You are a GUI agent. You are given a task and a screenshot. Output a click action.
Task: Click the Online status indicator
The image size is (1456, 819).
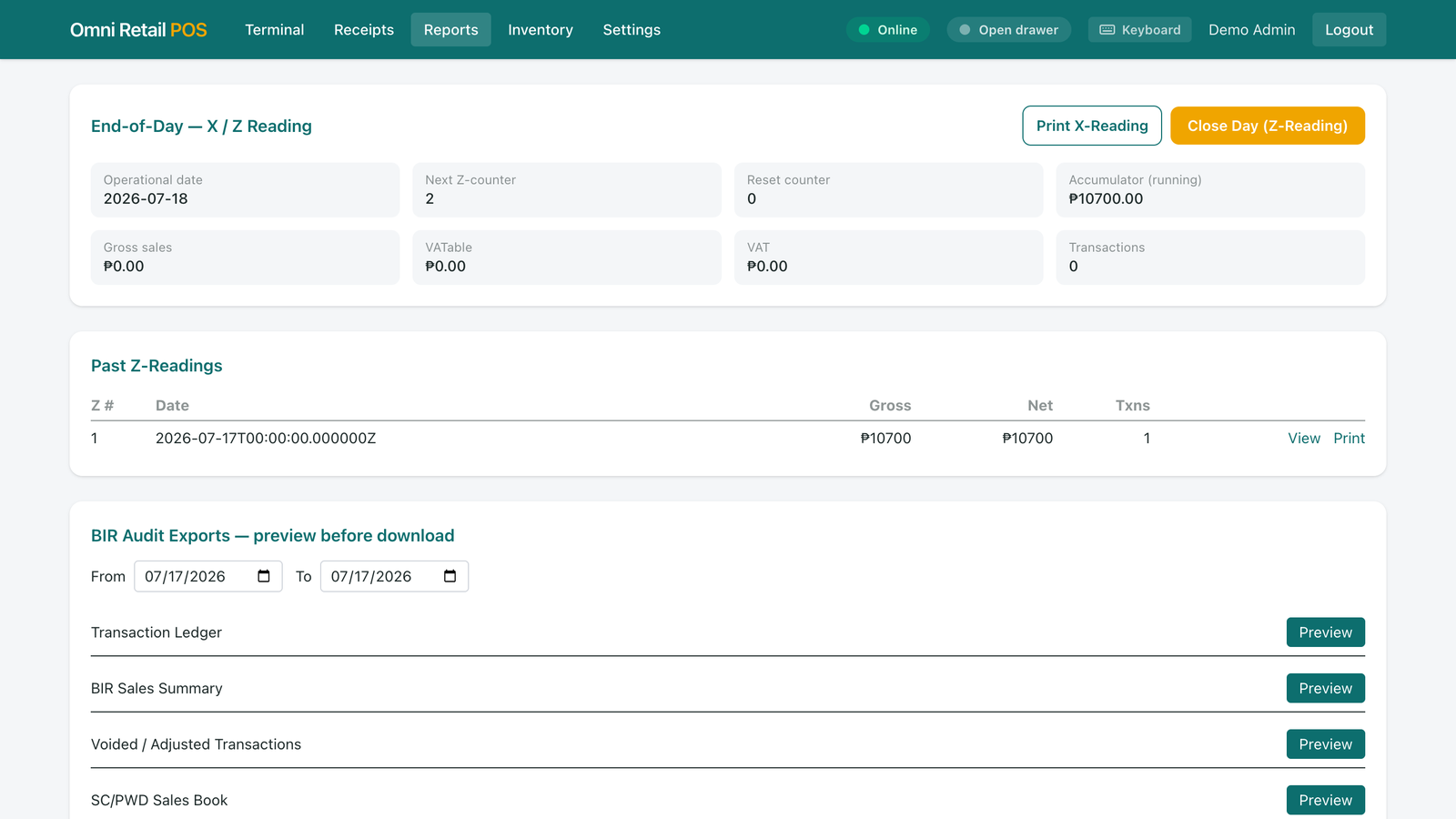coord(888,30)
